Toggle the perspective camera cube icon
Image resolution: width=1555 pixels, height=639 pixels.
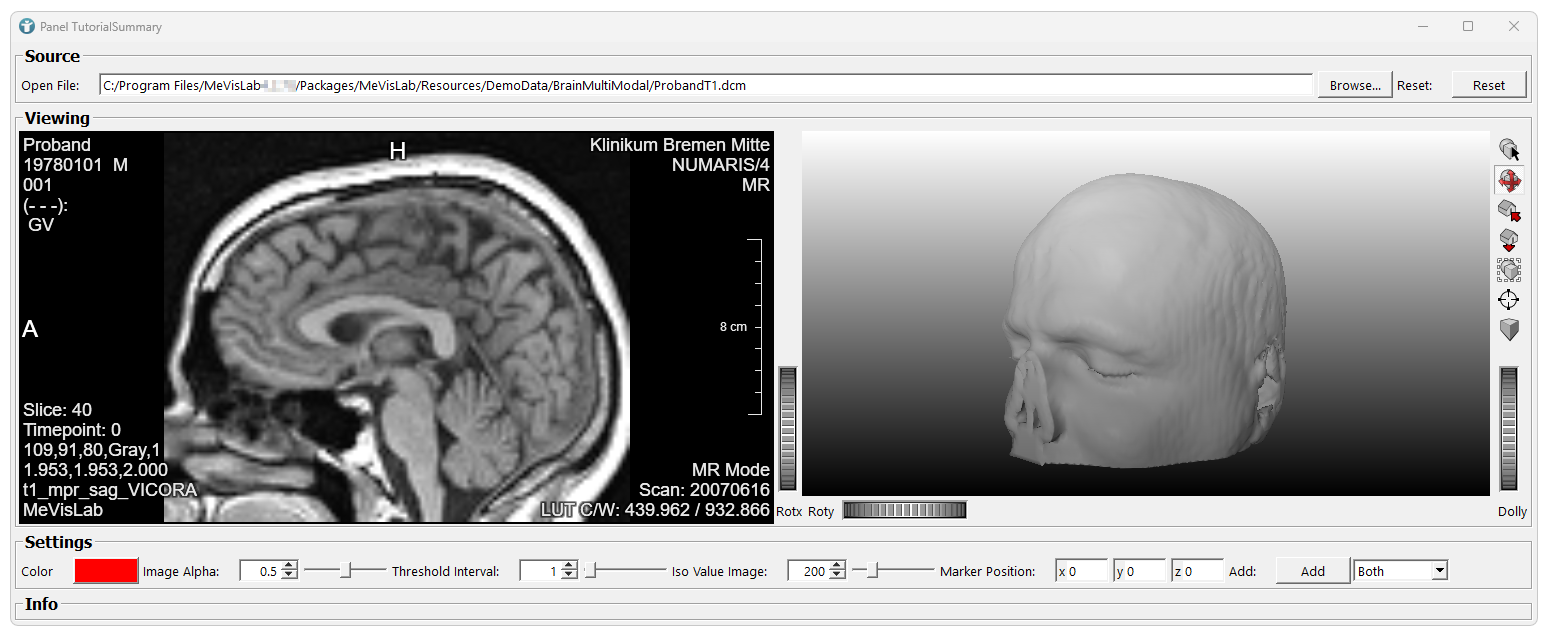[x=1509, y=330]
